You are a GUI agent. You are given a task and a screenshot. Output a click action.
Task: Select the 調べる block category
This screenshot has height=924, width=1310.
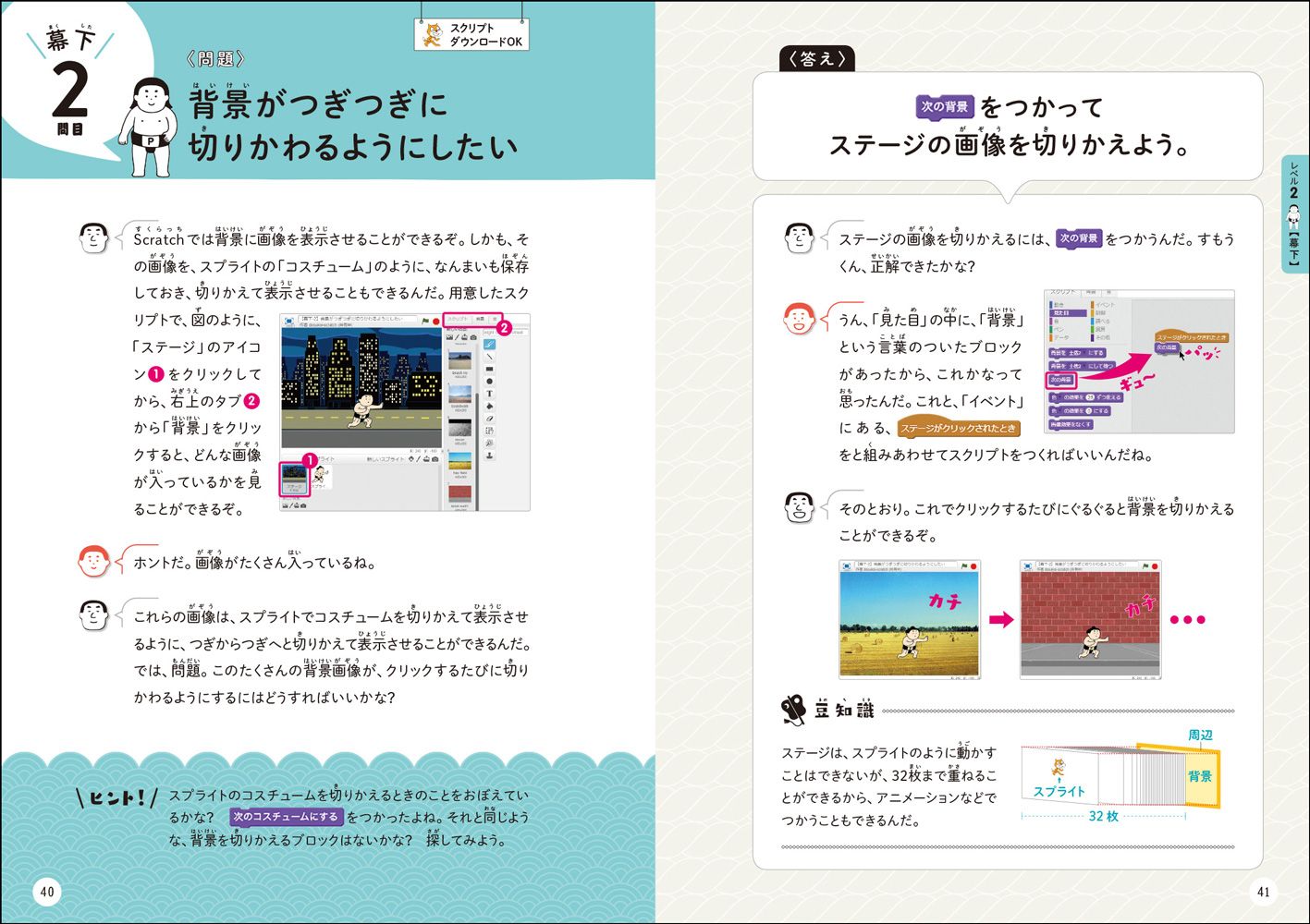(x=1100, y=322)
